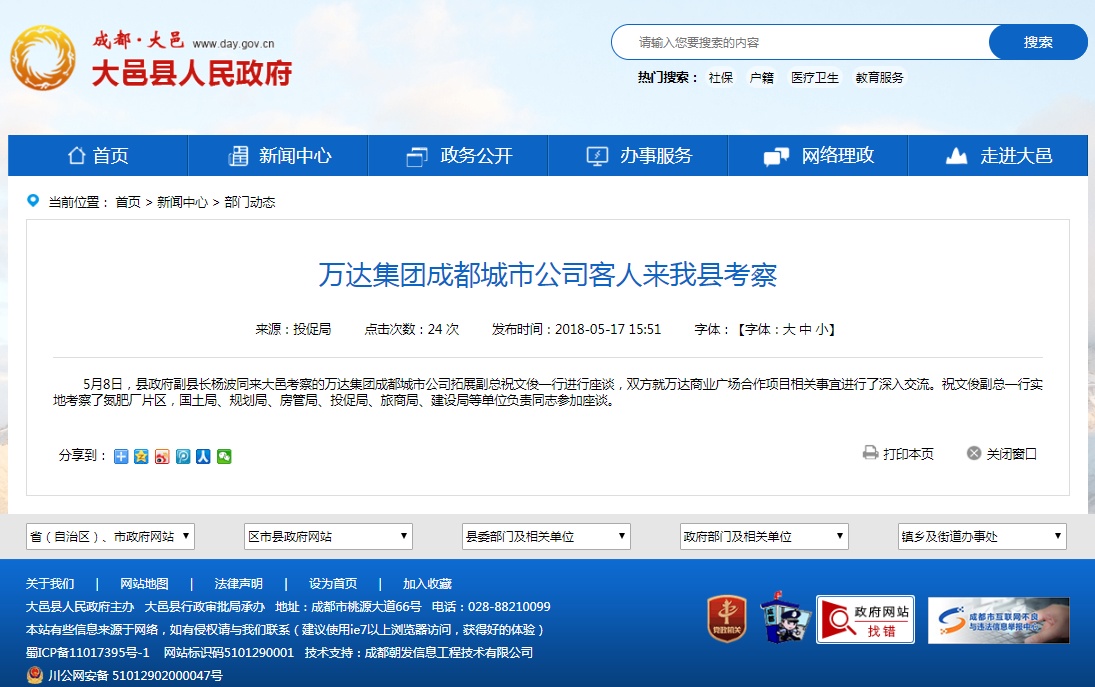This screenshot has height=687, width=1095.
Task: Select the hot search term 社保
Action: [721, 77]
